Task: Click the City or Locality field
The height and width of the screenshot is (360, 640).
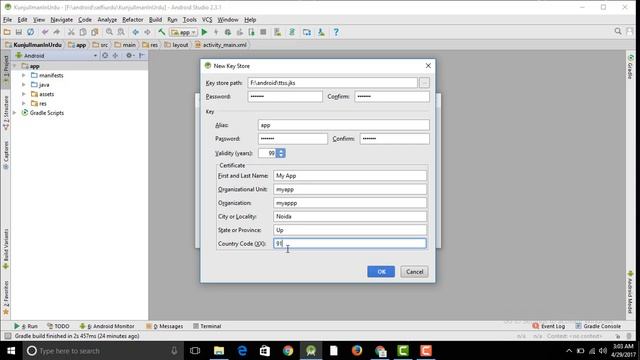Action: [x=350, y=216]
